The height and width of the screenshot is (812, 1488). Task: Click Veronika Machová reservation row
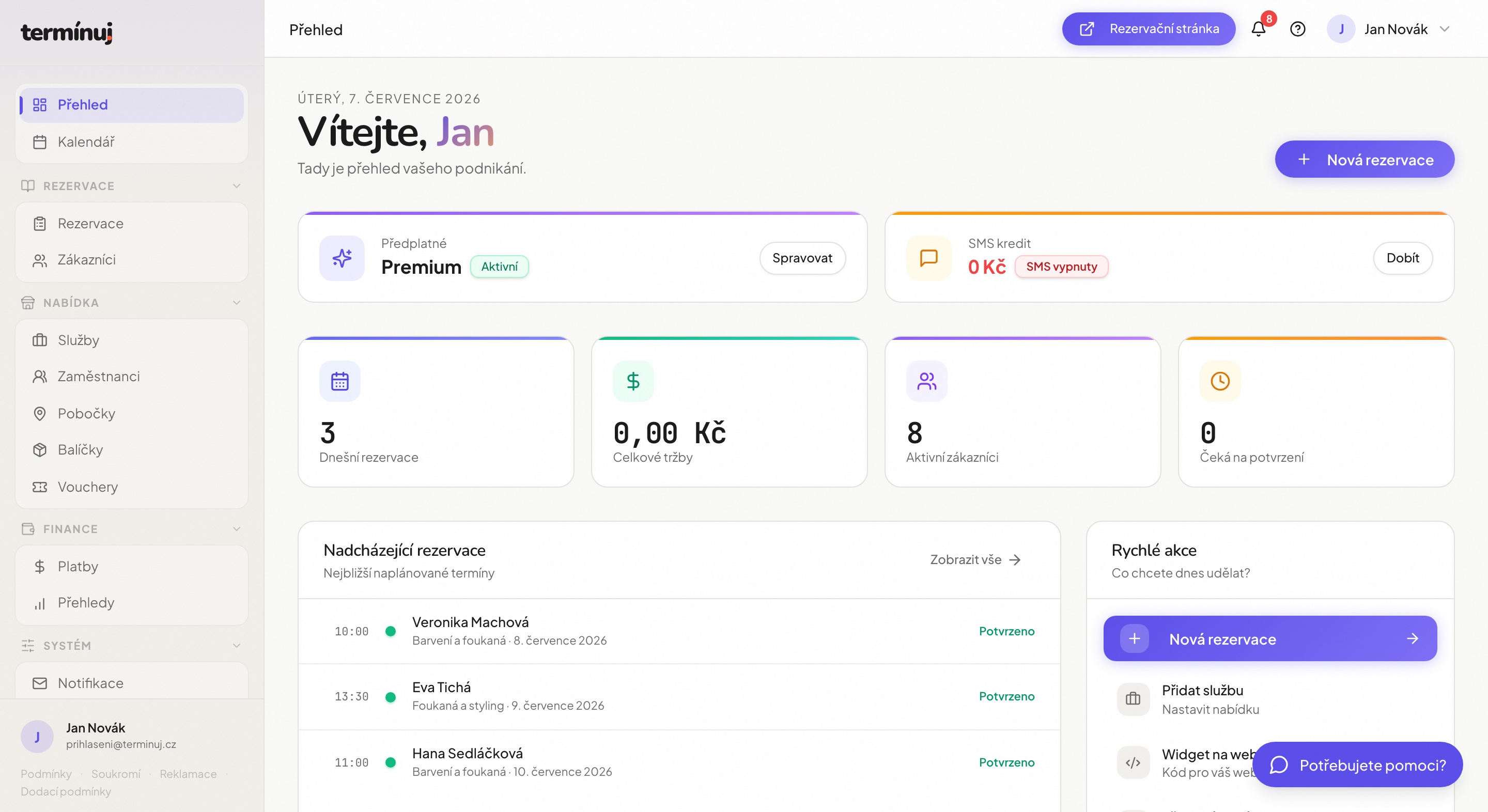(679, 631)
